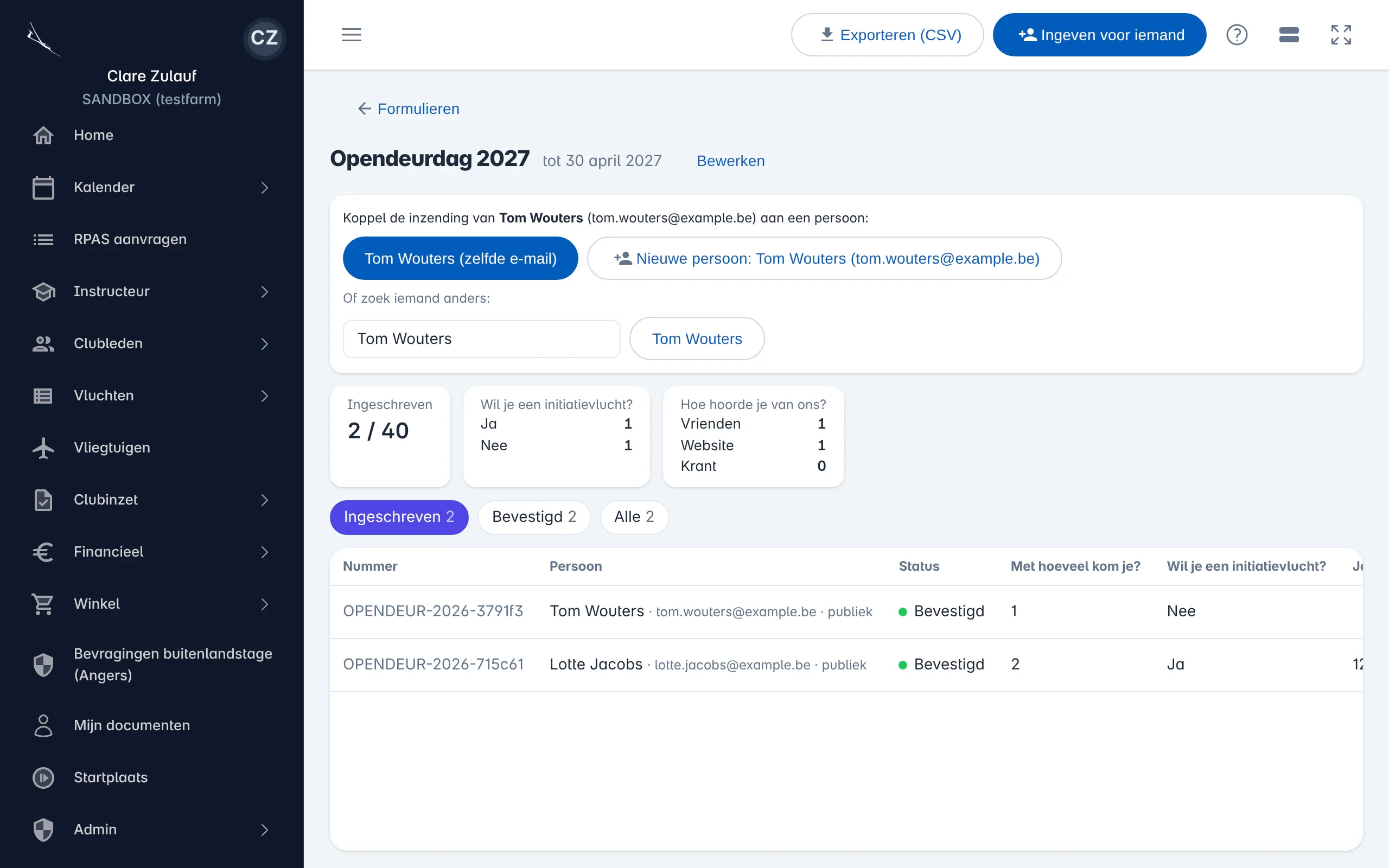This screenshot has height=868, width=1389.
Task: Click the help question mark icon
Action: (1237, 34)
